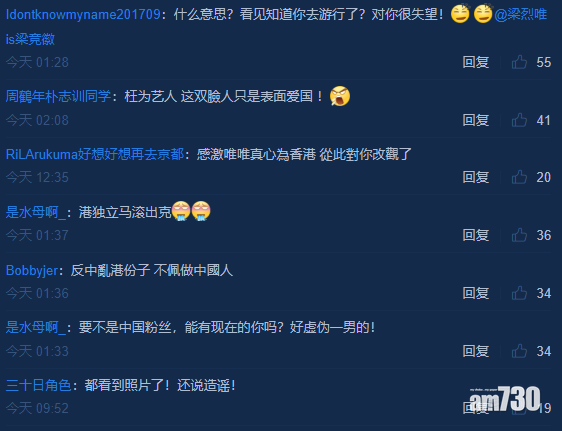Click 回复 on the 港独立马滚出克 comment

click(476, 235)
